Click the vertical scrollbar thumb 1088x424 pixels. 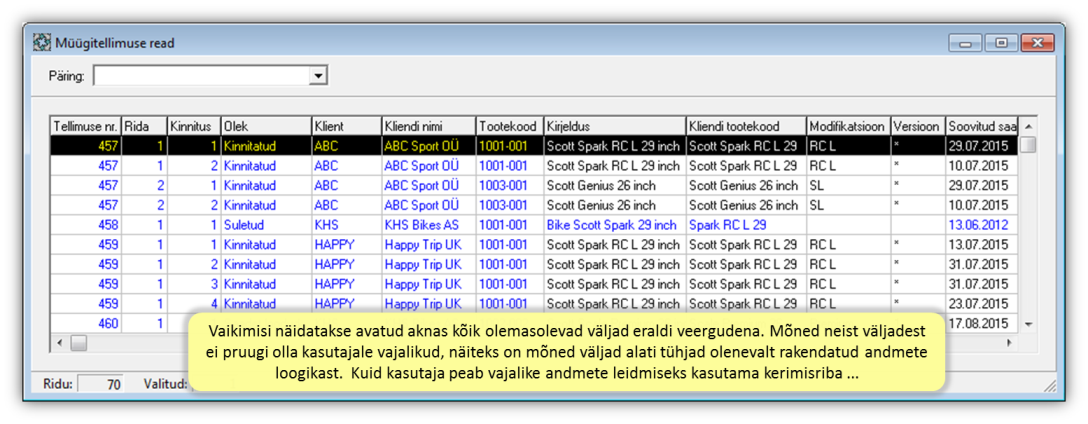click(x=1028, y=145)
